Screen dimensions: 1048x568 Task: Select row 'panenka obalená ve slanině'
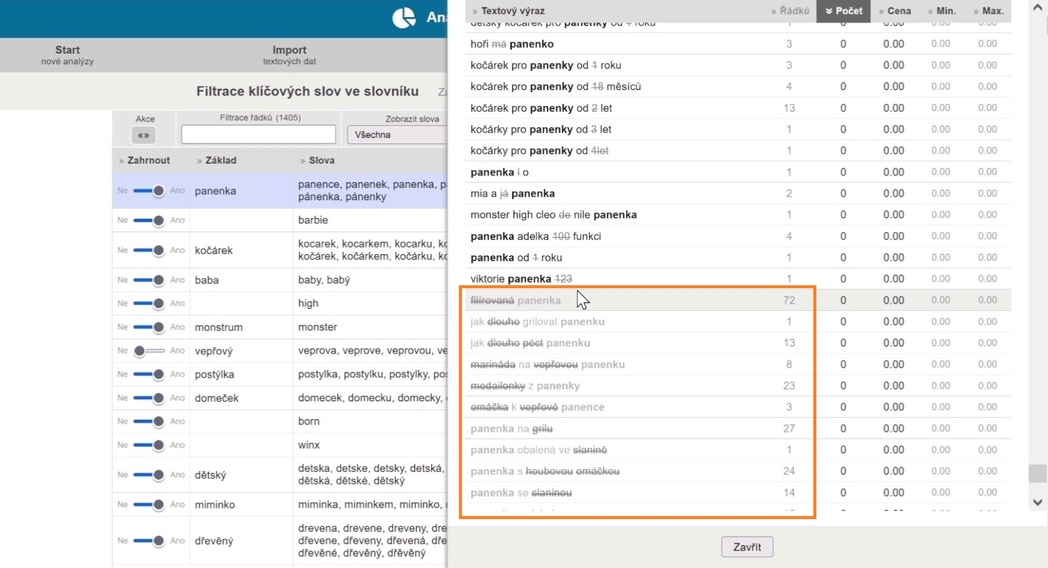point(738,450)
